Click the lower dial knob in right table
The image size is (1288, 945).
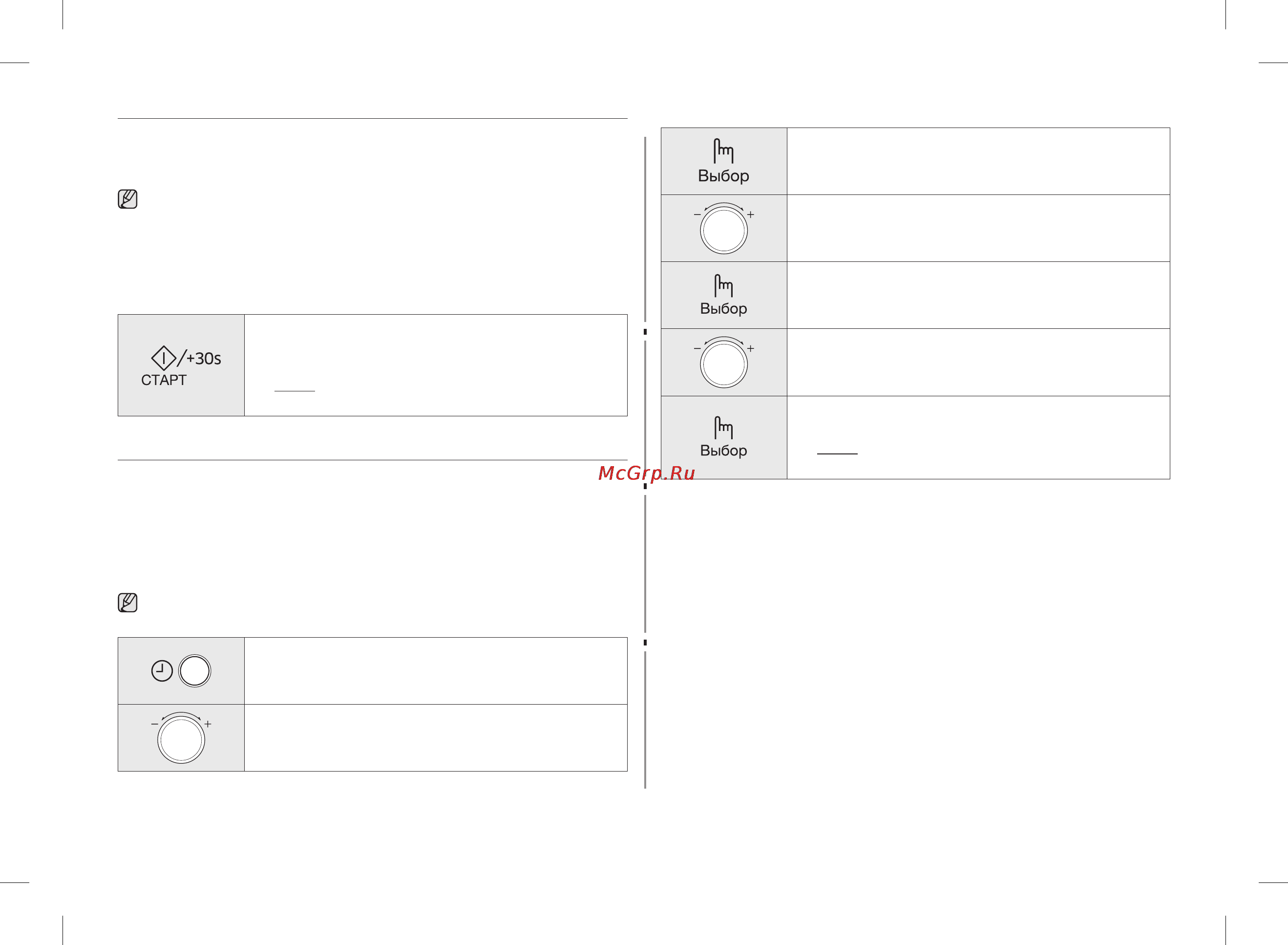pyautogui.click(x=724, y=364)
